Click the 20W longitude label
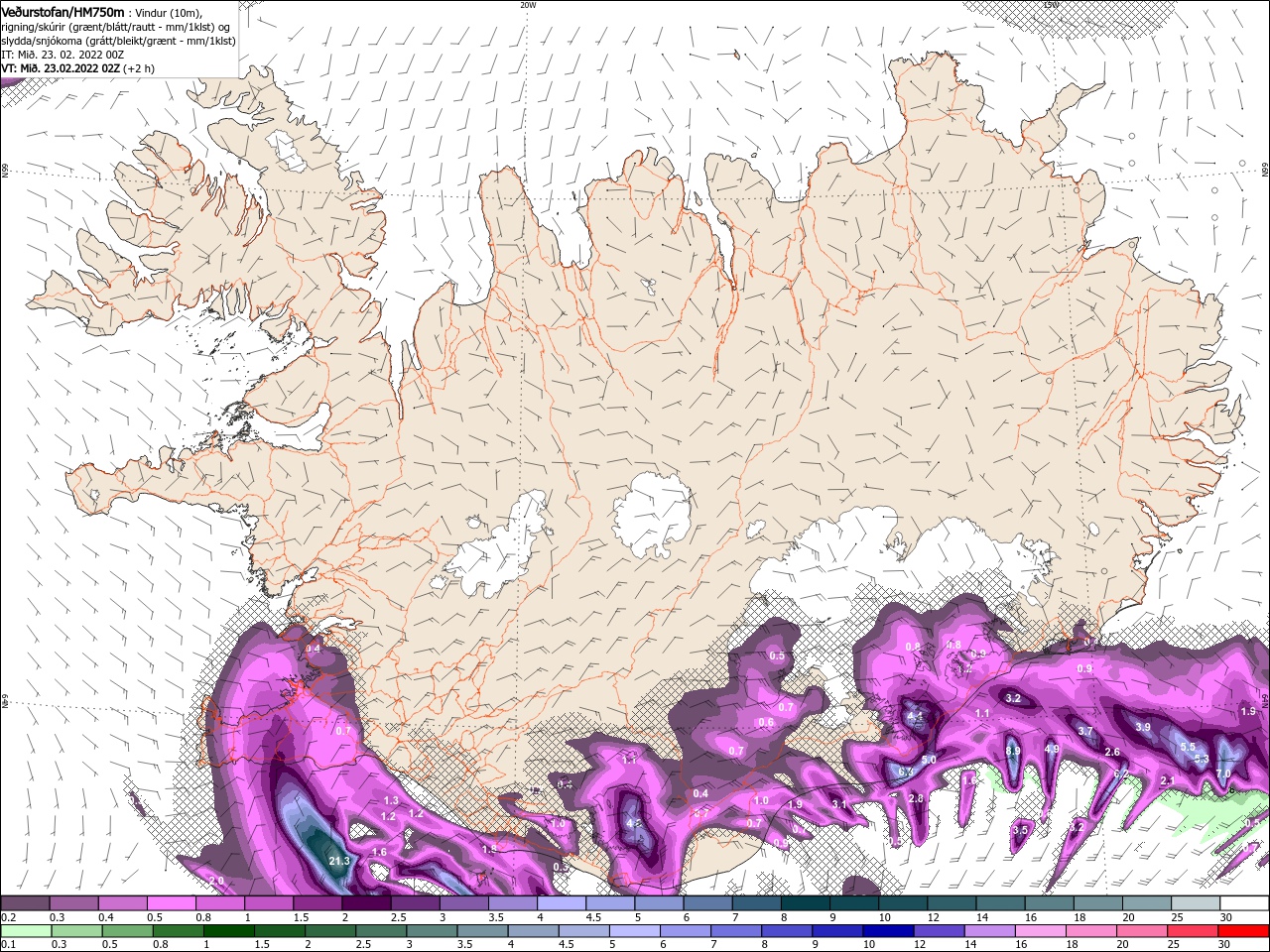The height and width of the screenshot is (952, 1270). pyautogui.click(x=528, y=4)
